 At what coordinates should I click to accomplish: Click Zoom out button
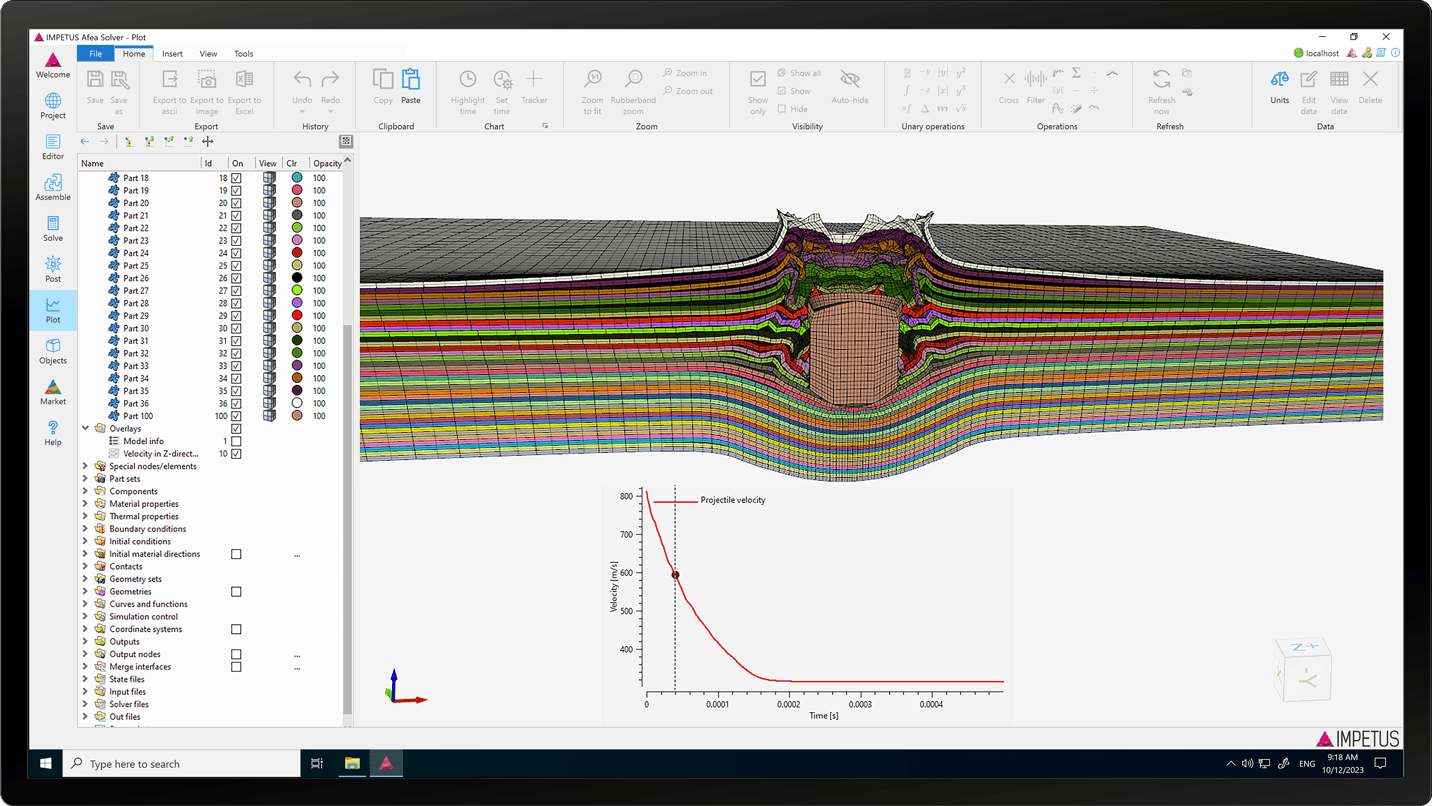pos(688,91)
